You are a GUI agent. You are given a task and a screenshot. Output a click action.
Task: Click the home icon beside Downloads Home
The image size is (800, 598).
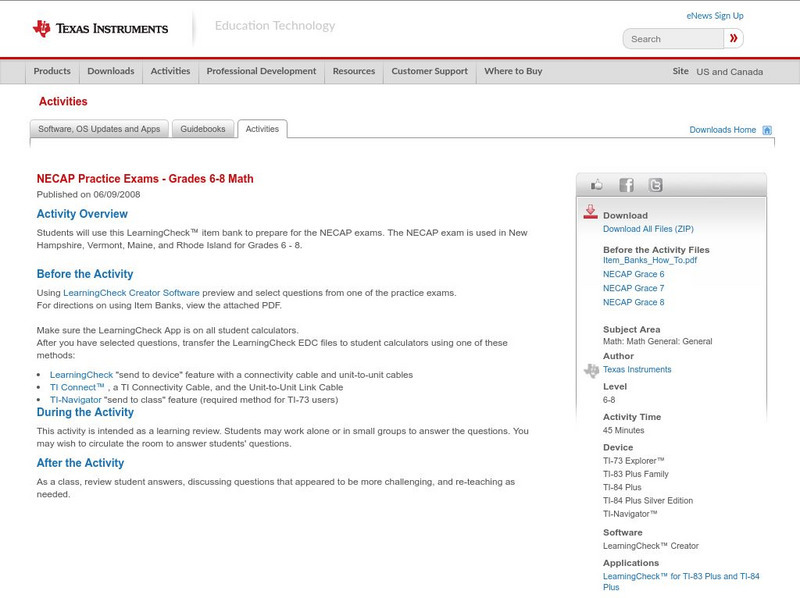[765, 130]
